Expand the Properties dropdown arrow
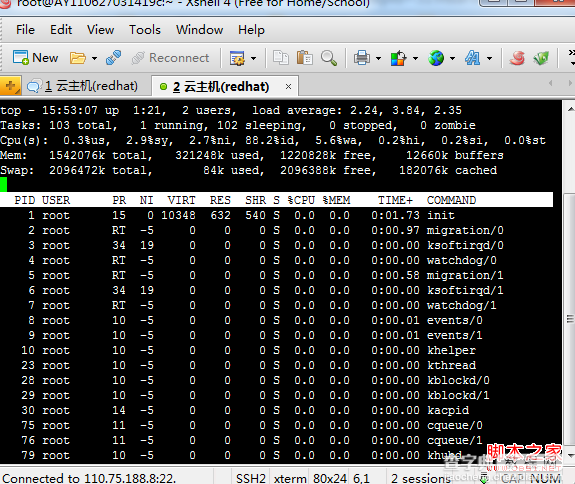 point(253,58)
